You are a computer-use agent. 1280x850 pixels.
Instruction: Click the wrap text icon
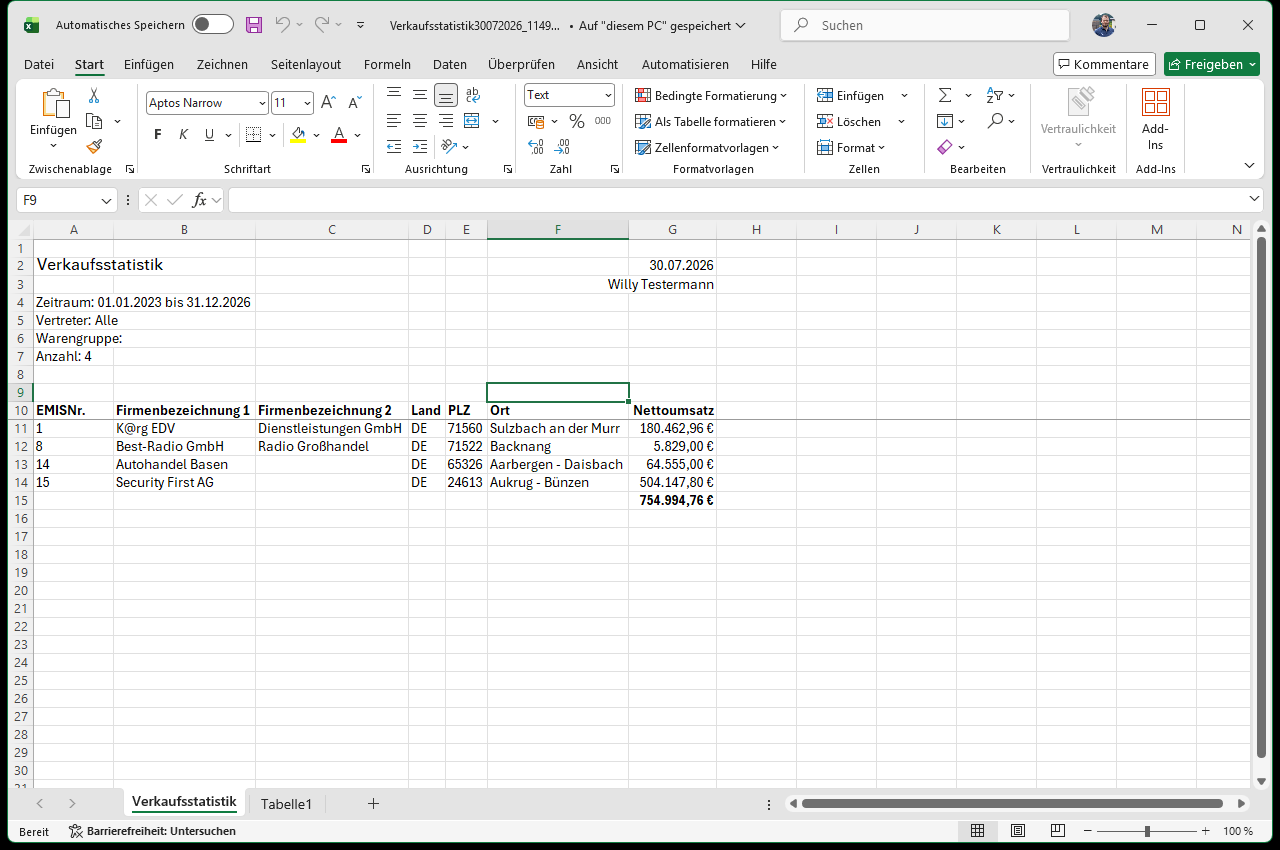(x=472, y=95)
